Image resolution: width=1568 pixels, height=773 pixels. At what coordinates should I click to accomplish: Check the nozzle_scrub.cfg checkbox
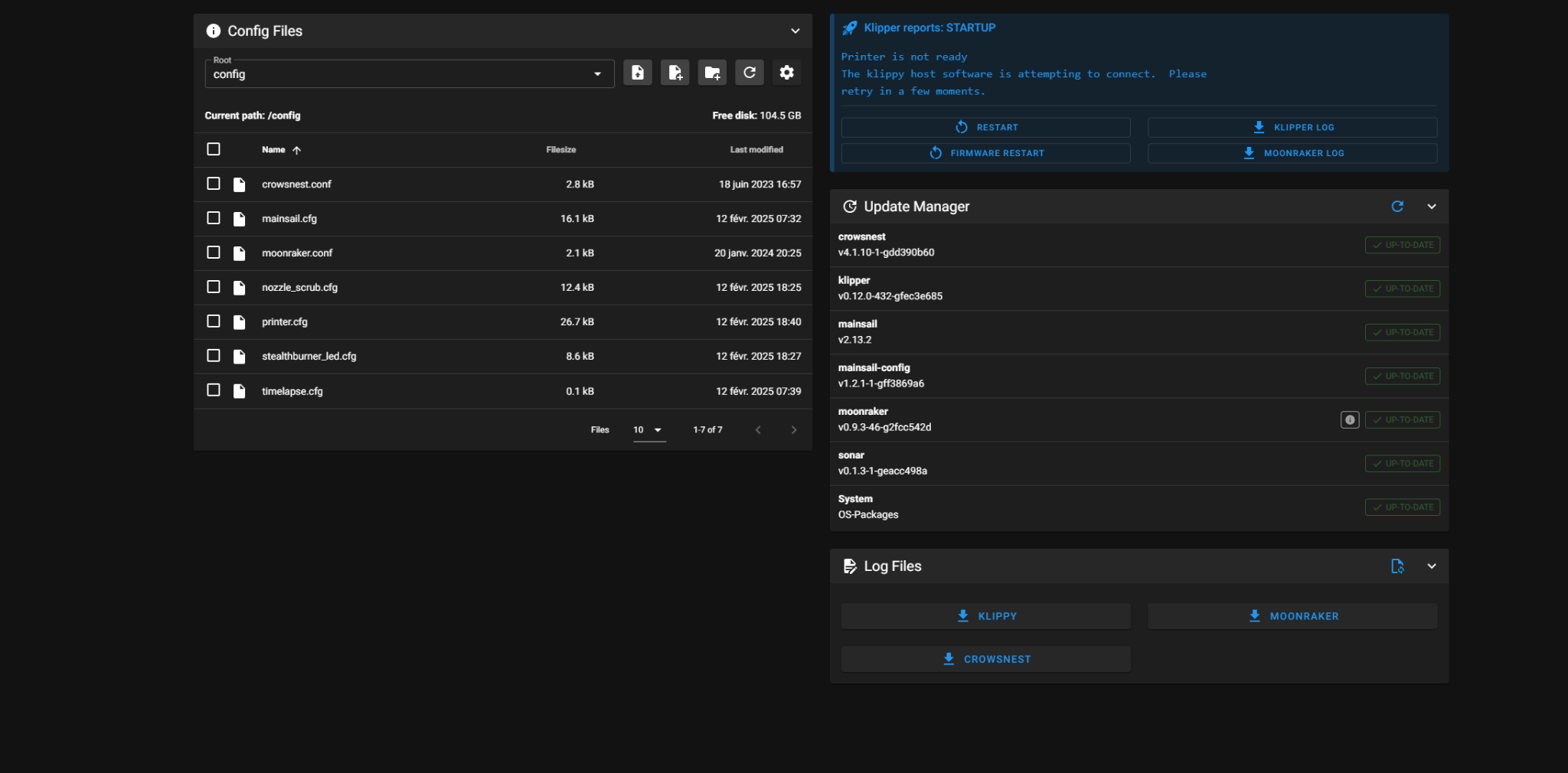pyautogui.click(x=214, y=287)
